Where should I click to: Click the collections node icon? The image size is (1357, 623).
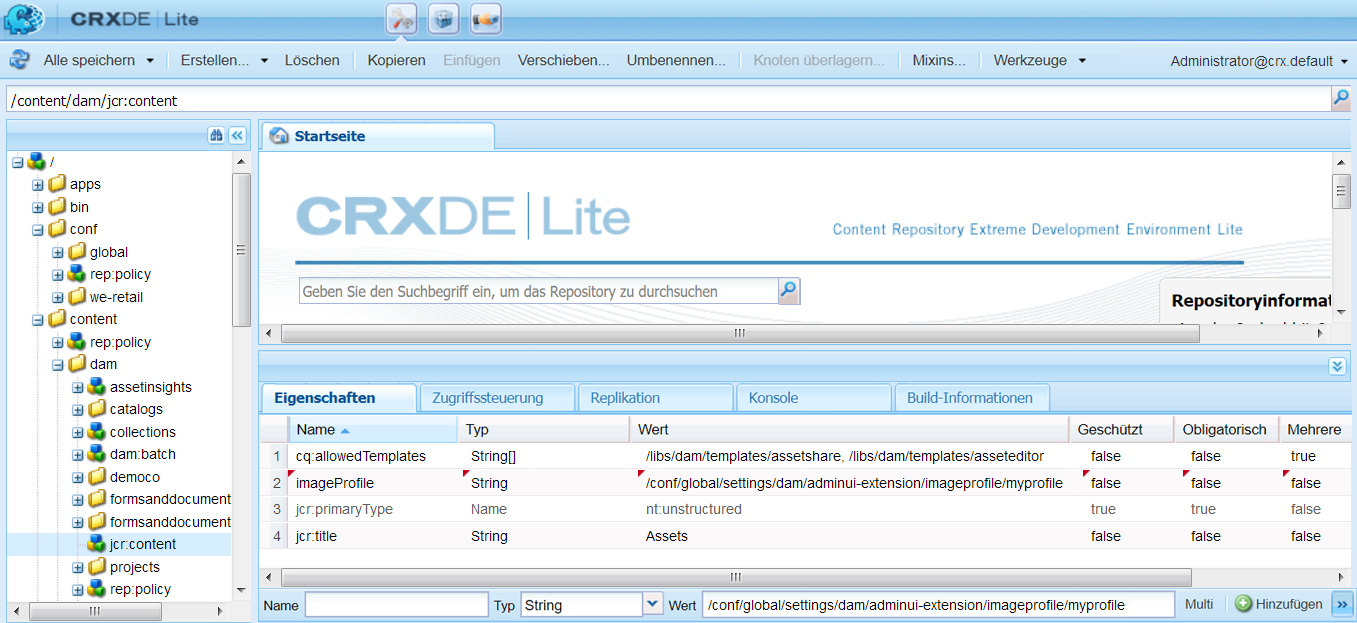coord(97,432)
